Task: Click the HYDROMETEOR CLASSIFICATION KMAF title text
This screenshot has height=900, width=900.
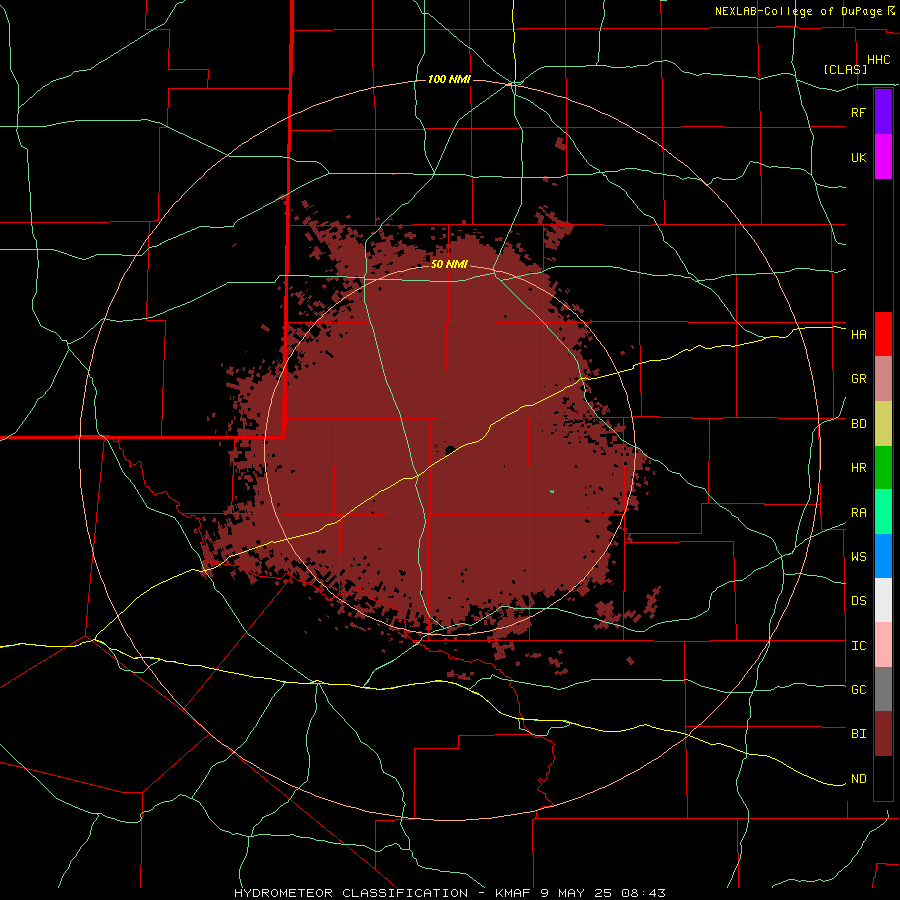Action: (449, 893)
